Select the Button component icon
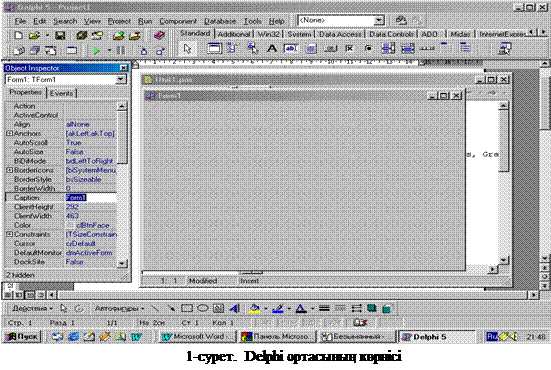Screen dimensions: 551x370 [x=330, y=48]
